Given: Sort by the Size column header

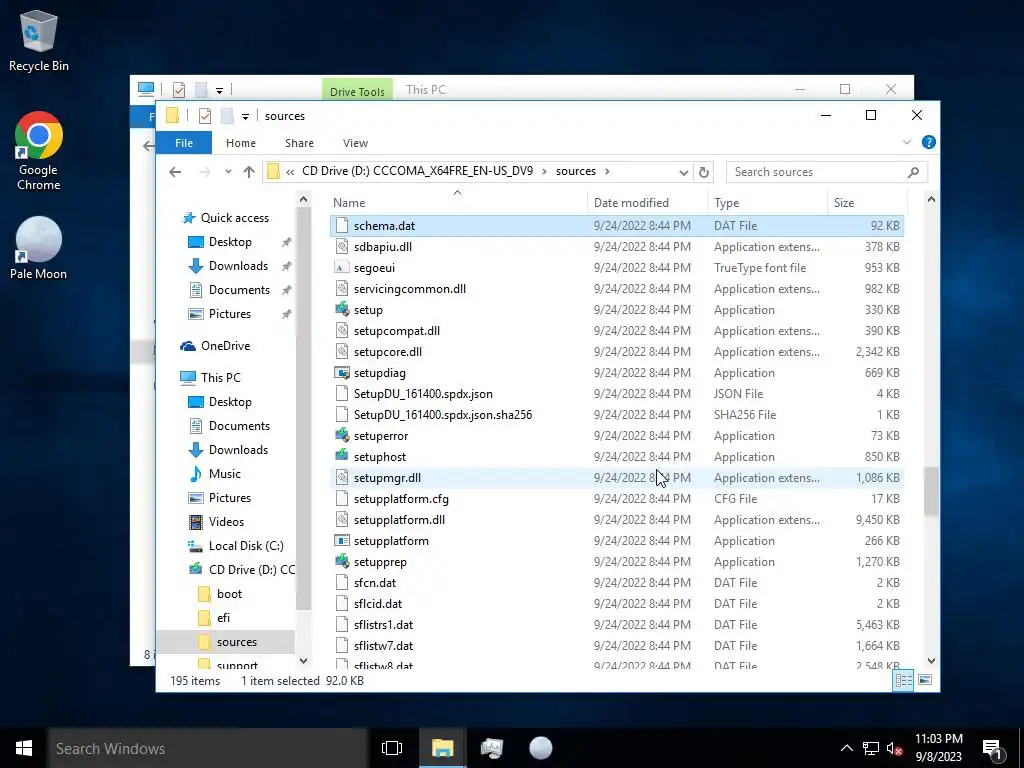Looking at the screenshot, I should [867, 203].
